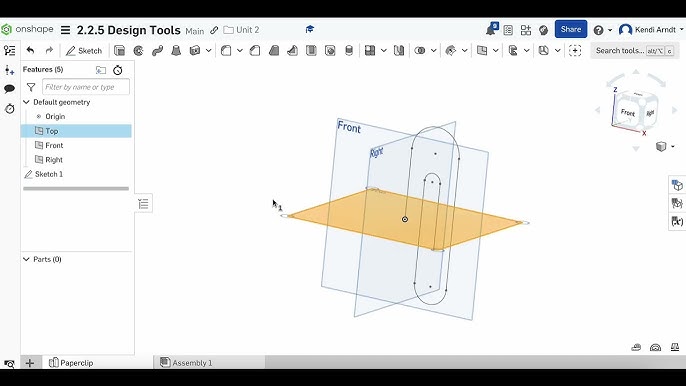This screenshot has width=686, height=386.
Task: Expand the Fillet tool dropdown
Action: click(x=240, y=51)
